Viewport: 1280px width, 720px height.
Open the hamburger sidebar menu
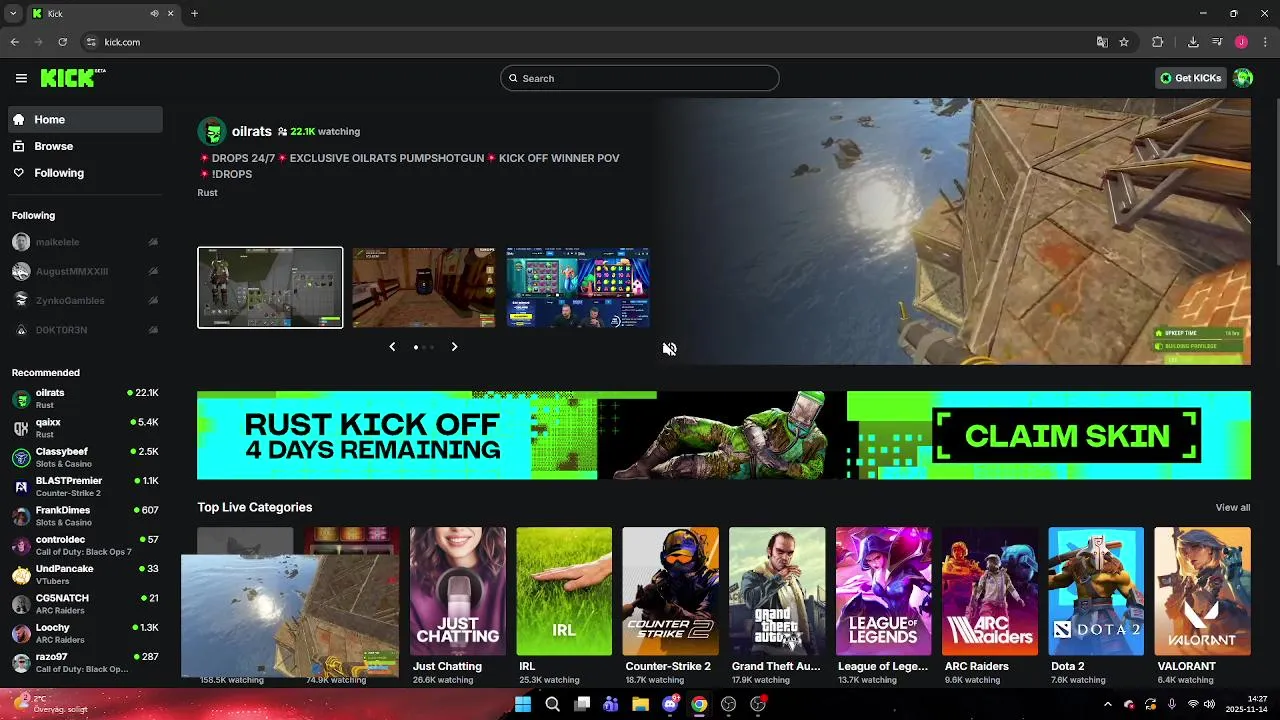pos(21,78)
